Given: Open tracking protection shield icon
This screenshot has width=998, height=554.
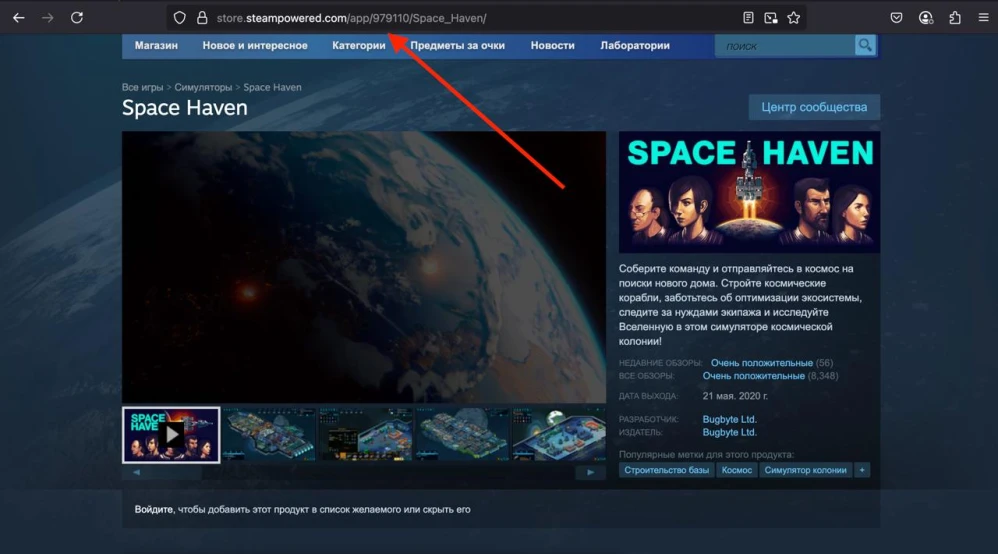Looking at the screenshot, I should [x=179, y=18].
